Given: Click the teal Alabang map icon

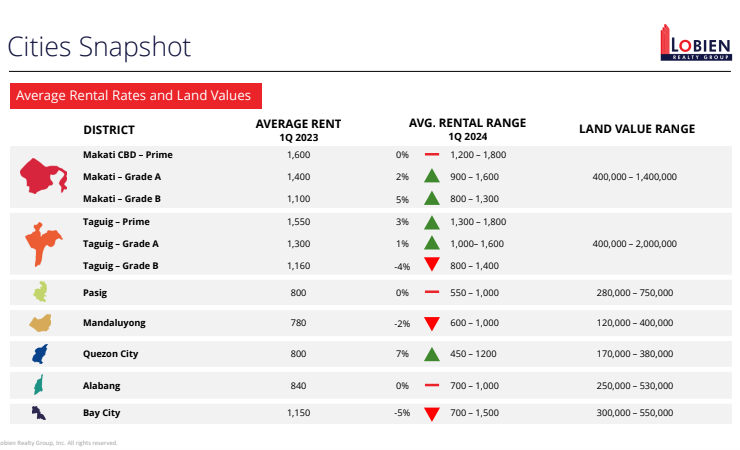Looking at the screenshot, I should (39, 385).
